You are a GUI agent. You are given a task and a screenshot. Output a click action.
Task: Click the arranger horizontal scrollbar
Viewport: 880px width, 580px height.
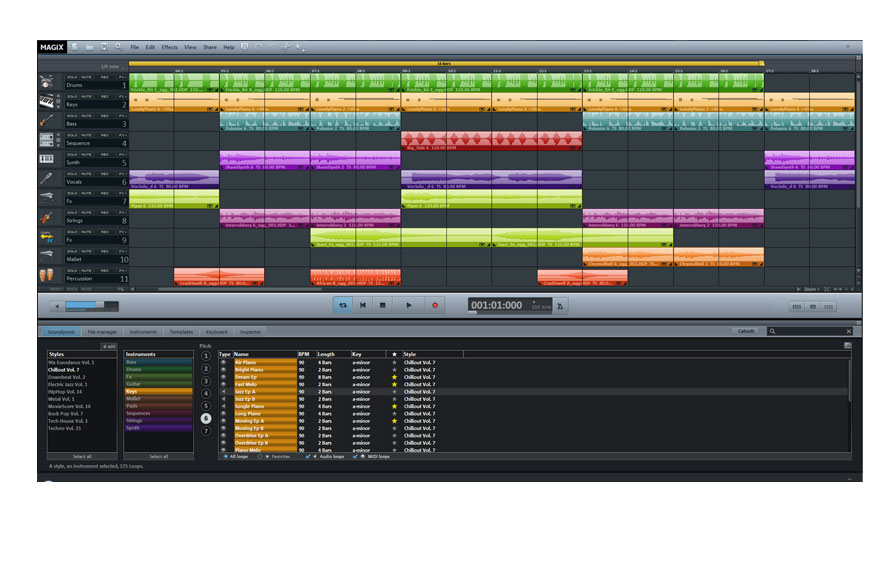point(240,289)
